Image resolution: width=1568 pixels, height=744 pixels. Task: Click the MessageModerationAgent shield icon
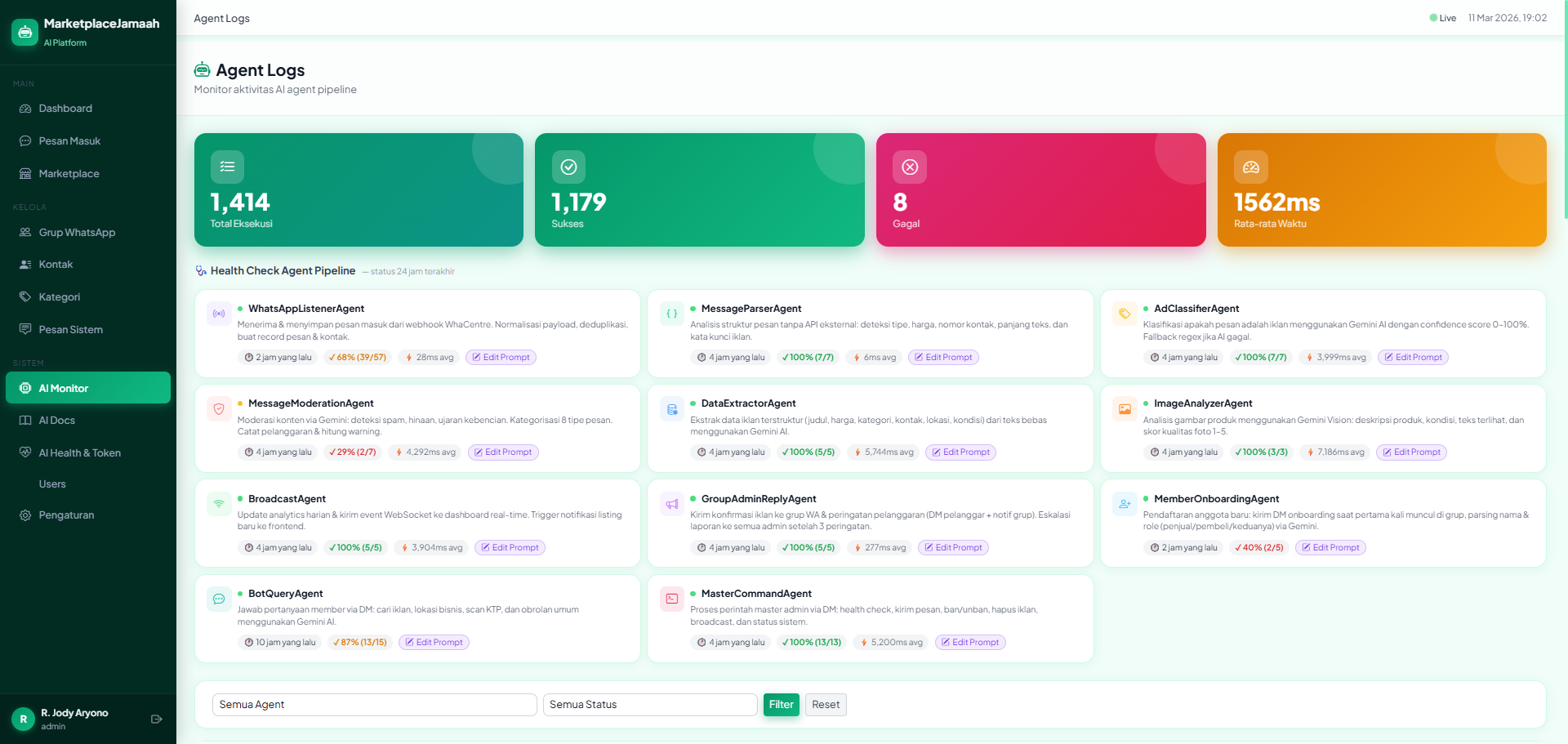219,408
